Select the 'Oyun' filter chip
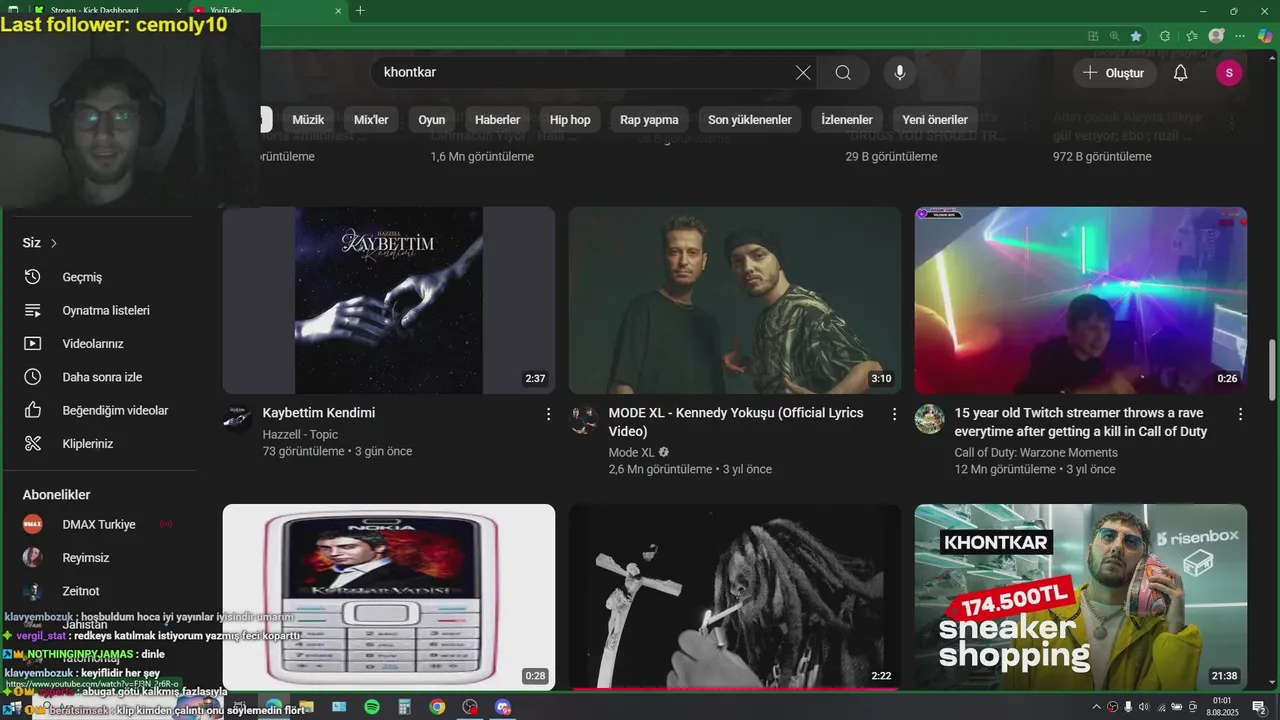This screenshot has height=720, width=1280. pyautogui.click(x=432, y=120)
